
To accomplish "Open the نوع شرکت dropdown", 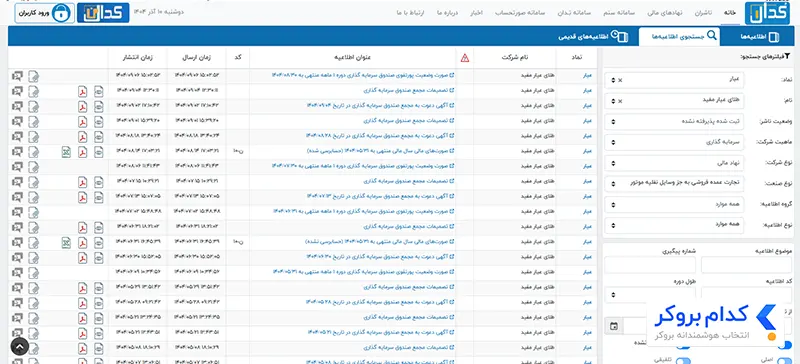I will pos(673,163).
